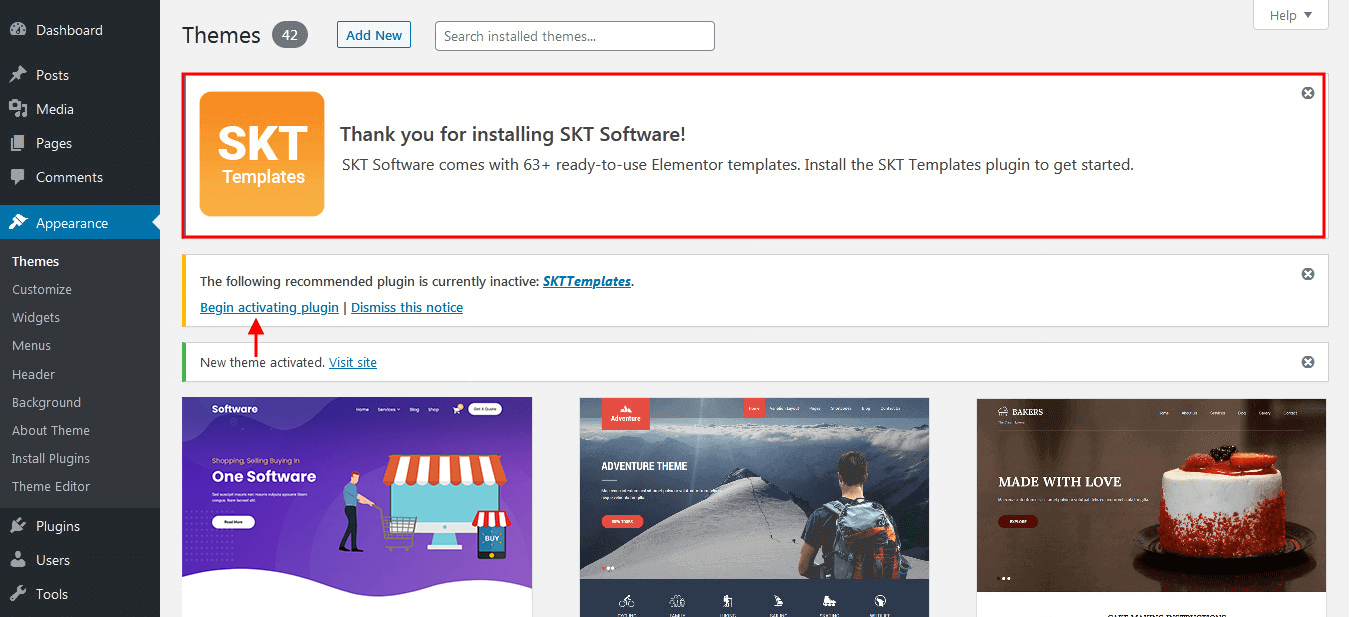Open the About Theme submenu item

pos(51,430)
